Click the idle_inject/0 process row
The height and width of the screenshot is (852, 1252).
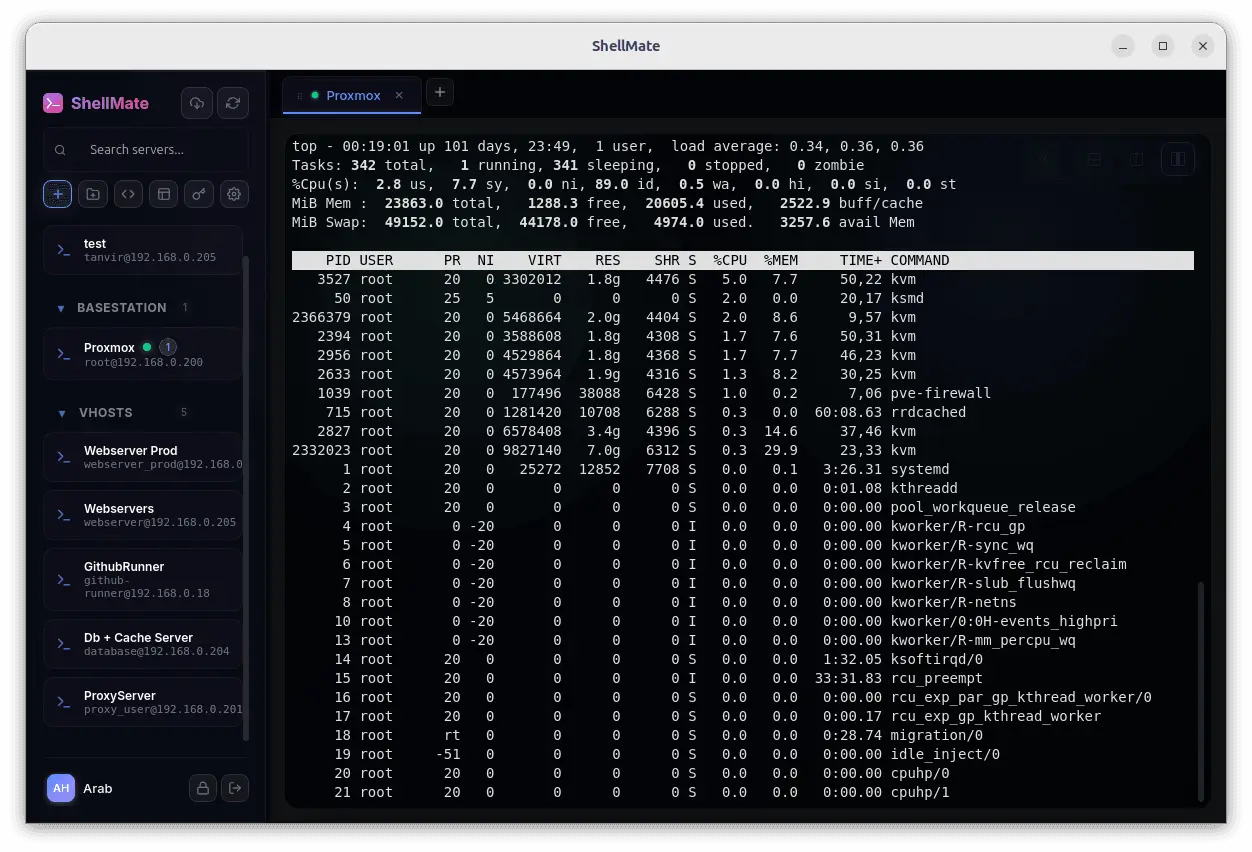(x=742, y=754)
